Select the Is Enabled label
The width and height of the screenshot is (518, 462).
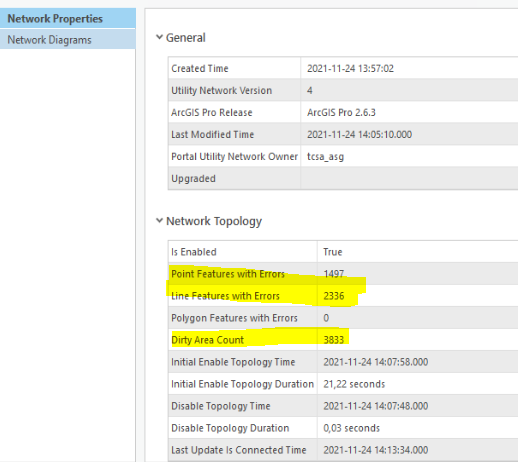tap(194, 252)
